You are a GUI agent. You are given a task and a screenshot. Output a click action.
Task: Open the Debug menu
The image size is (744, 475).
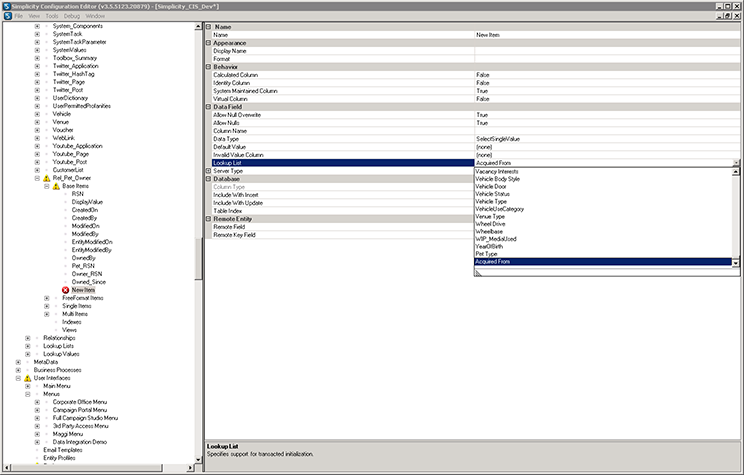pos(71,16)
